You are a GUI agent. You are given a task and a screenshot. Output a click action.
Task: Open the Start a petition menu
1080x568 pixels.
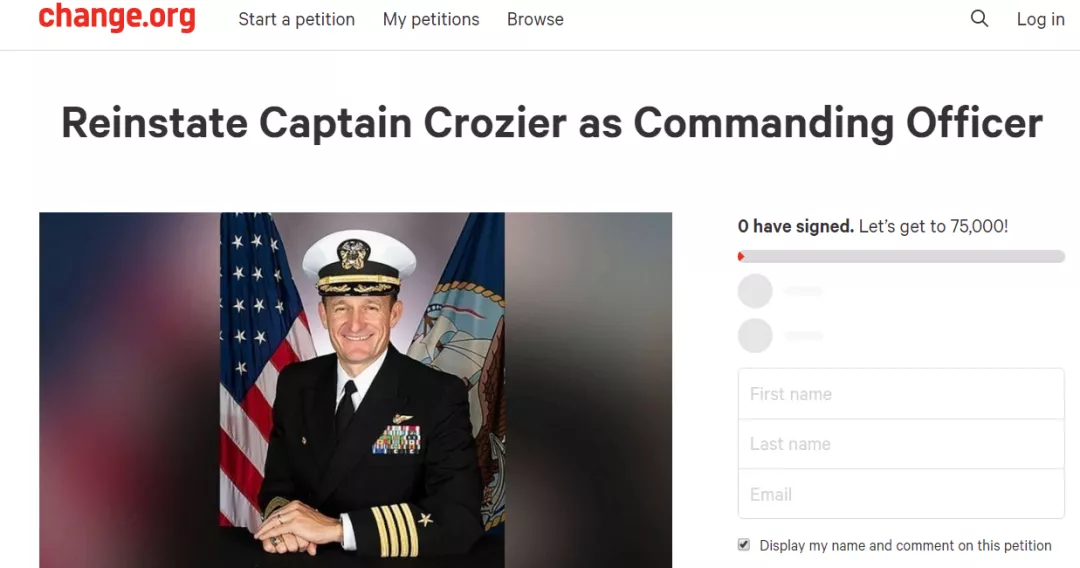(x=296, y=19)
